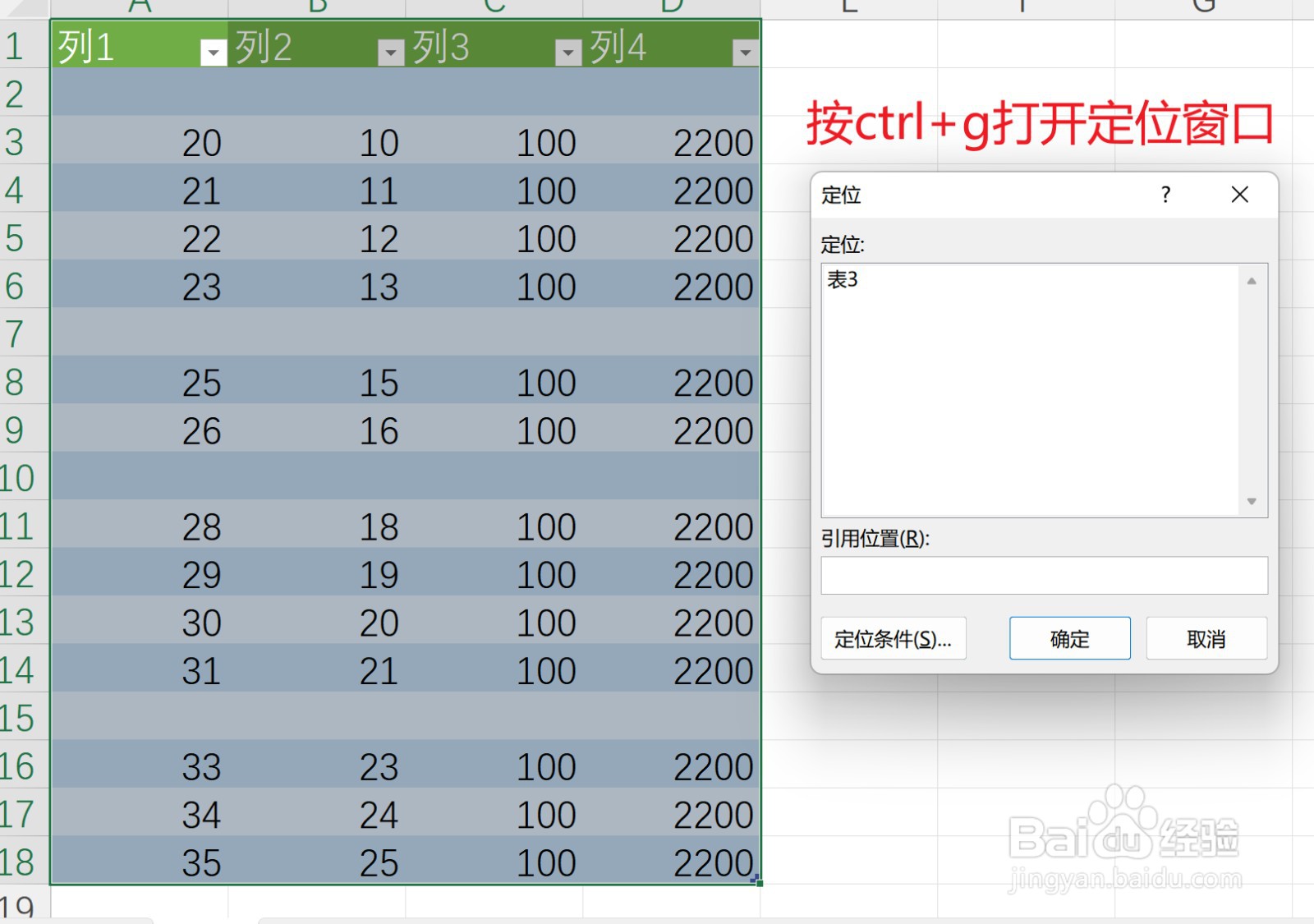The width and height of the screenshot is (1314, 924).
Task: Open the 列4 header filter dropdown
Action: coord(743,51)
